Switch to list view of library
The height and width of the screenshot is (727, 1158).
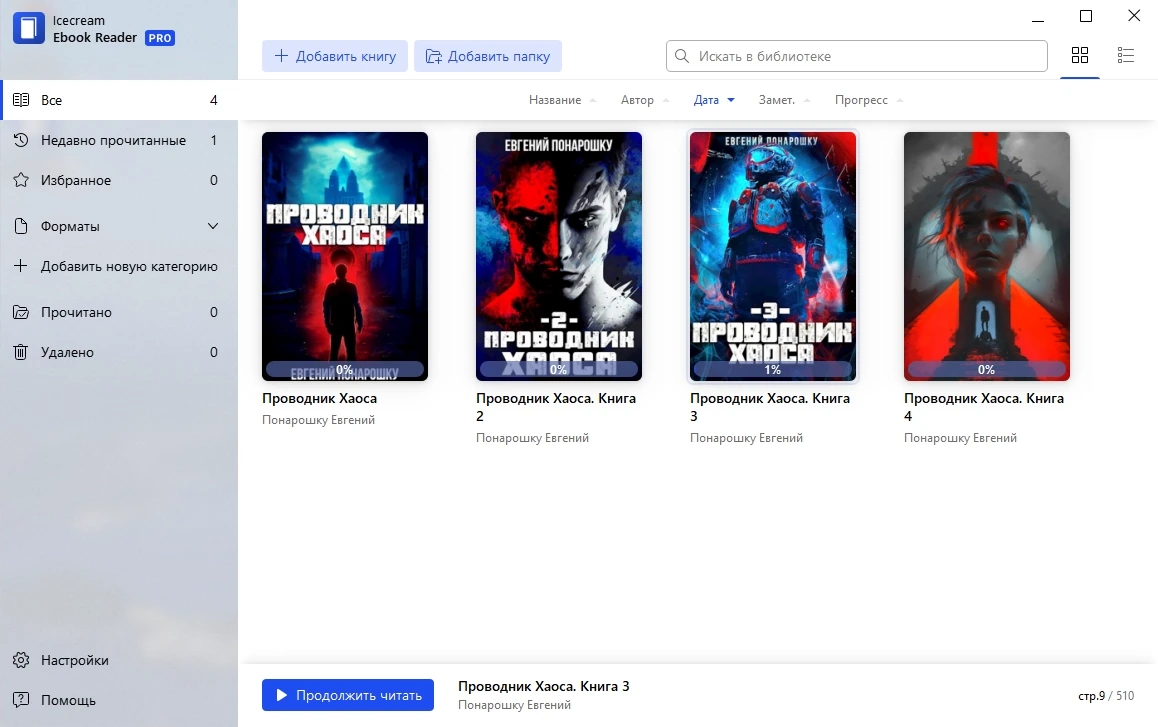pyautogui.click(x=1126, y=55)
